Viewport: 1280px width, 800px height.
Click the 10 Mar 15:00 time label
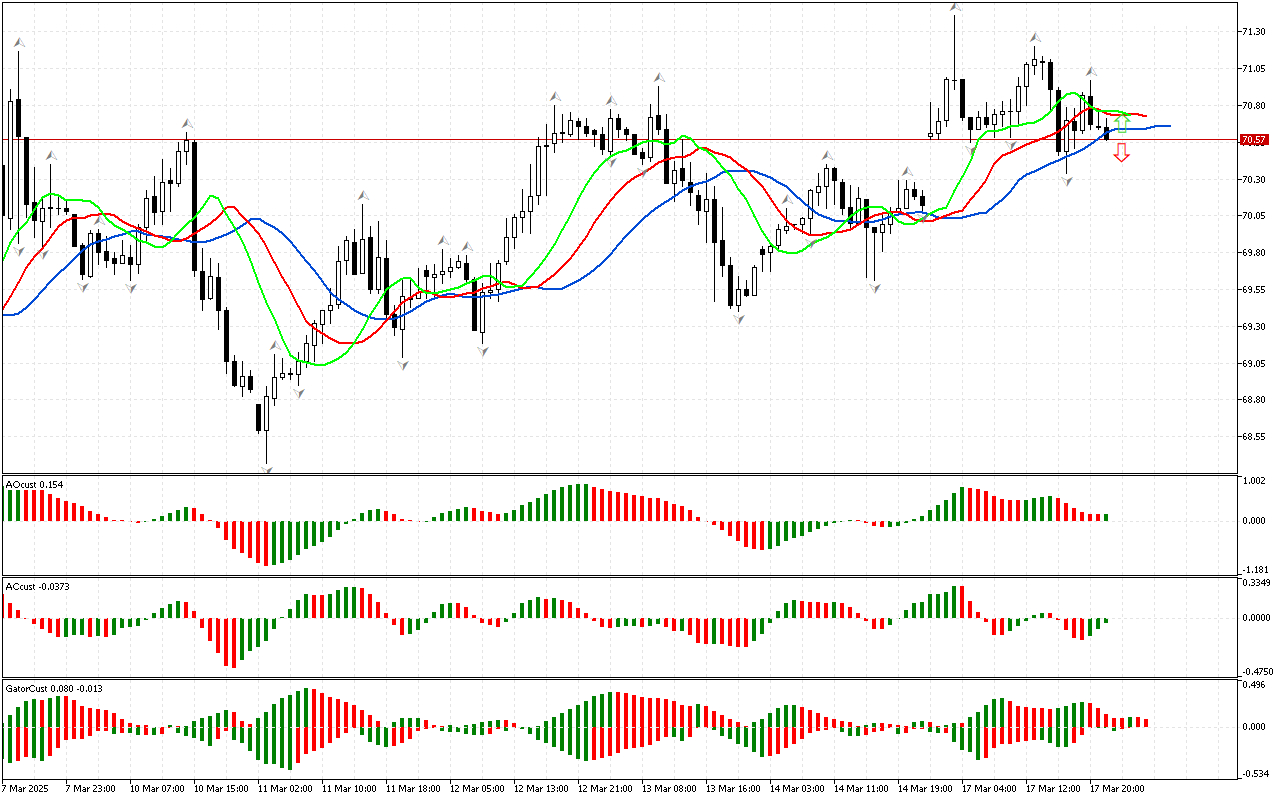click(219, 789)
